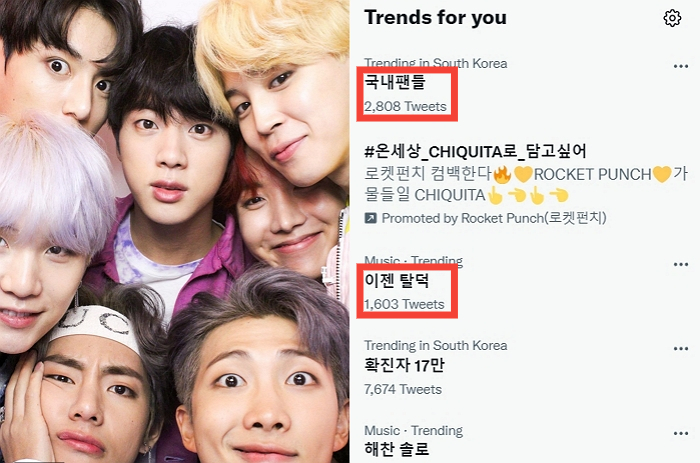Image resolution: width=700 pixels, height=463 pixels.
Task: Open the 확진자 17만 trending topic
Action: (404, 366)
